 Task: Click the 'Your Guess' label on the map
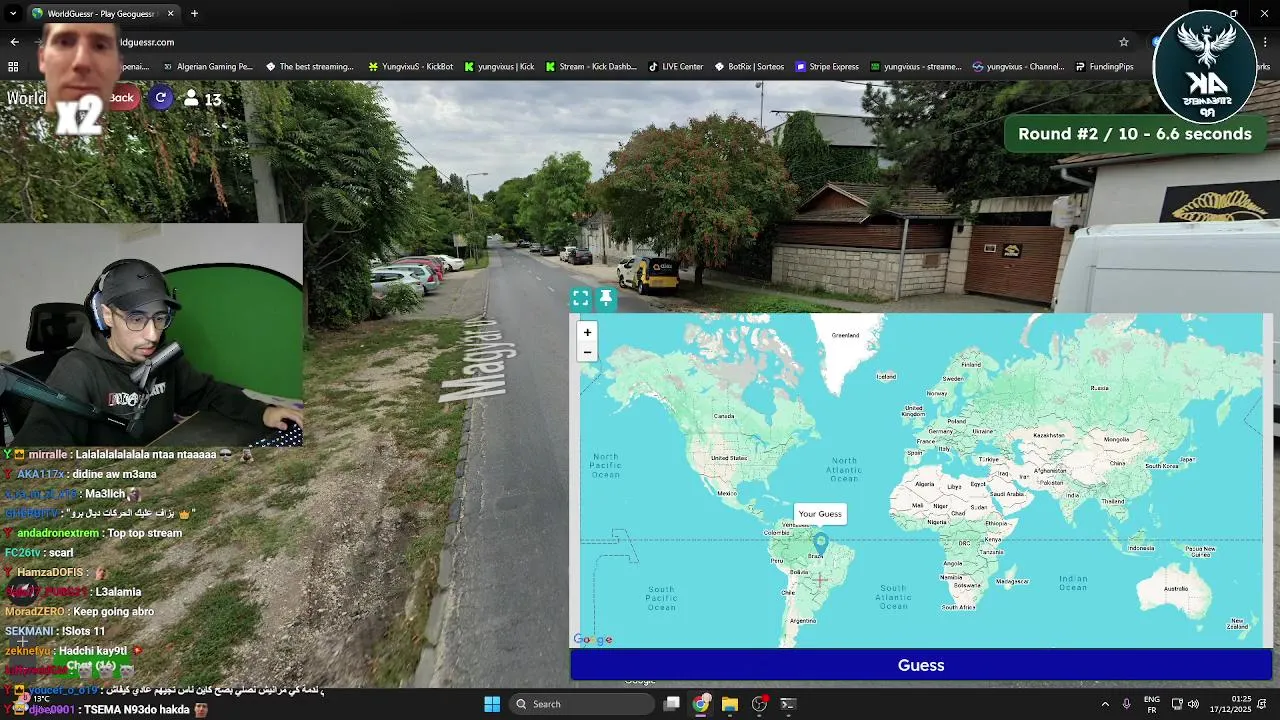click(820, 514)
